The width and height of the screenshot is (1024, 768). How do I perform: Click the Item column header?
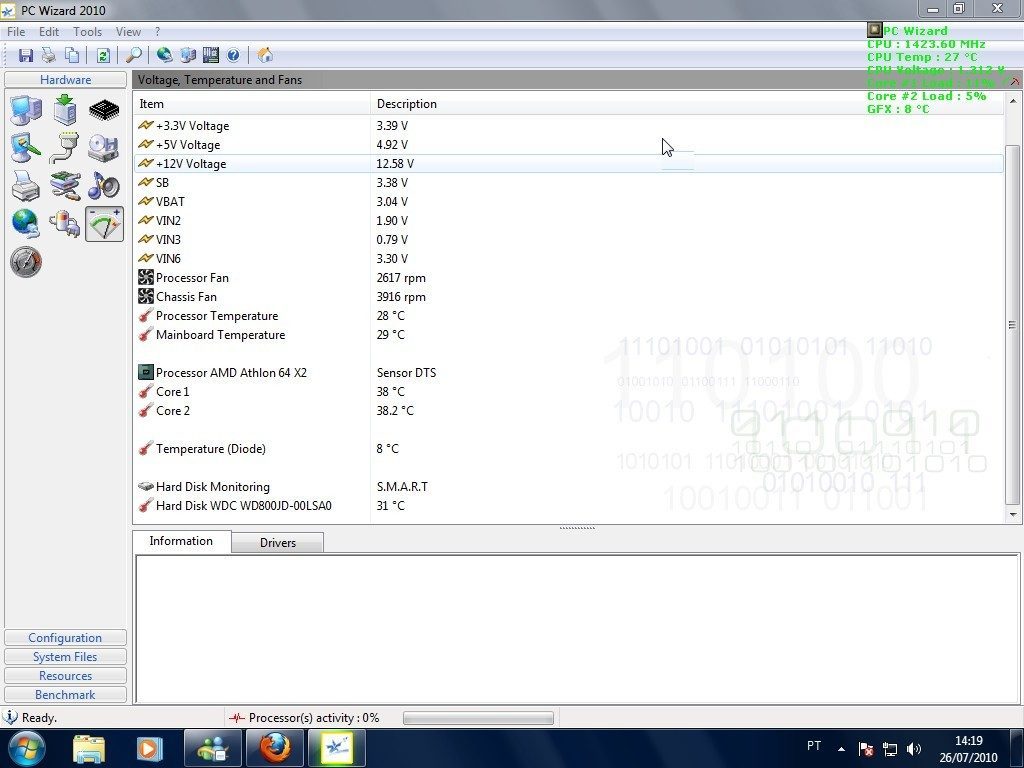pyautogui.click(x=252, y=104)
